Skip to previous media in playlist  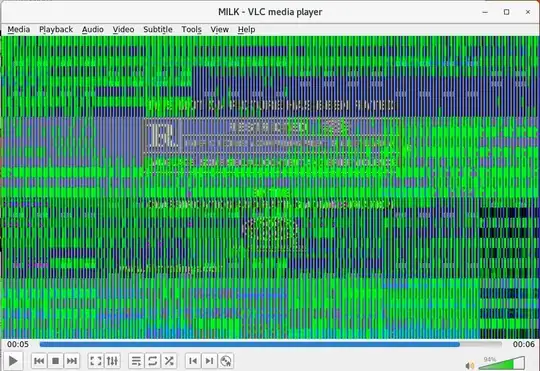[39, 361]
